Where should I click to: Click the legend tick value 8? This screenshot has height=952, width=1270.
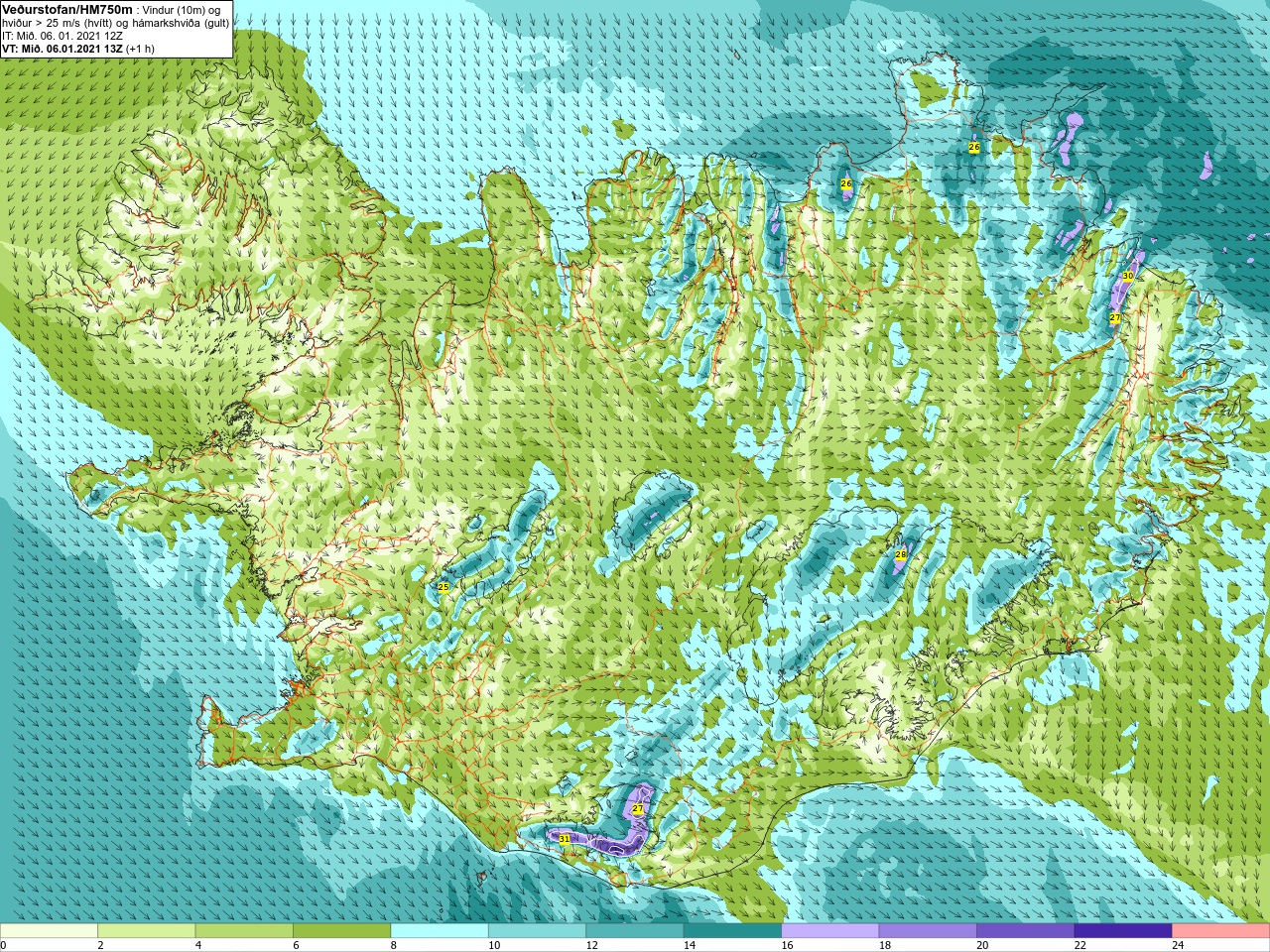click(x=394, y=945)
